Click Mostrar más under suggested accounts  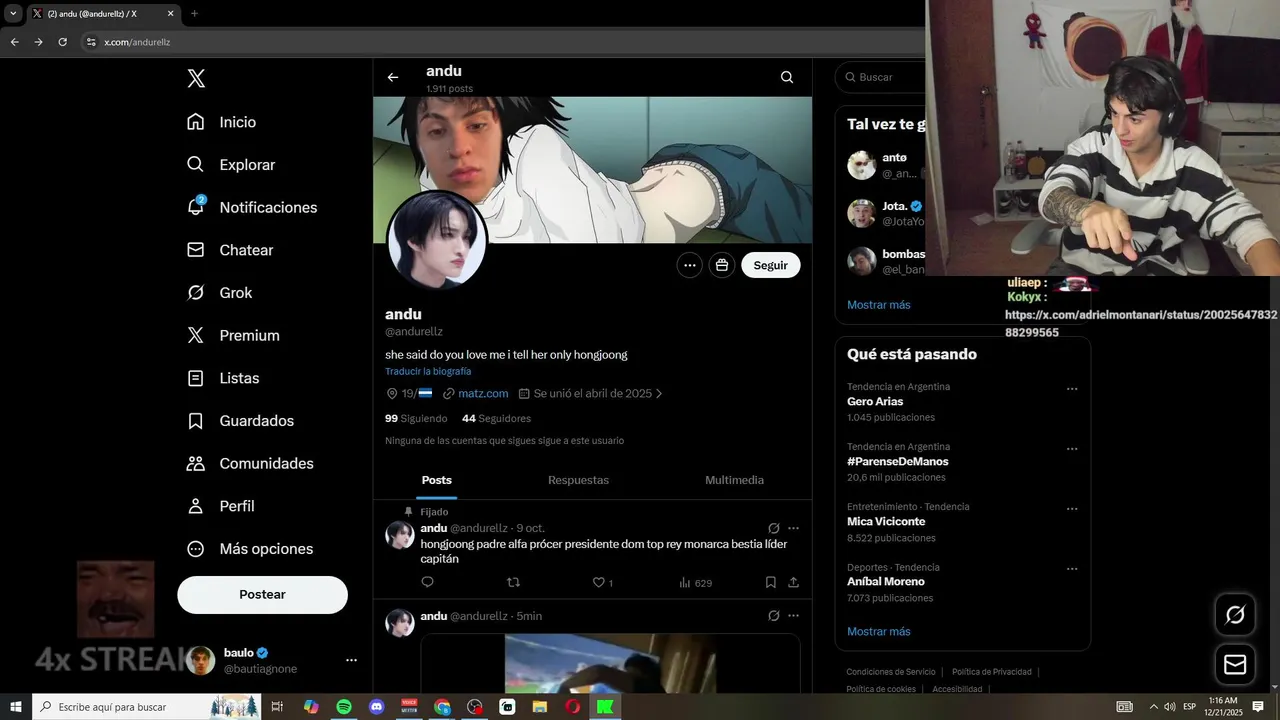click(879, 305)
